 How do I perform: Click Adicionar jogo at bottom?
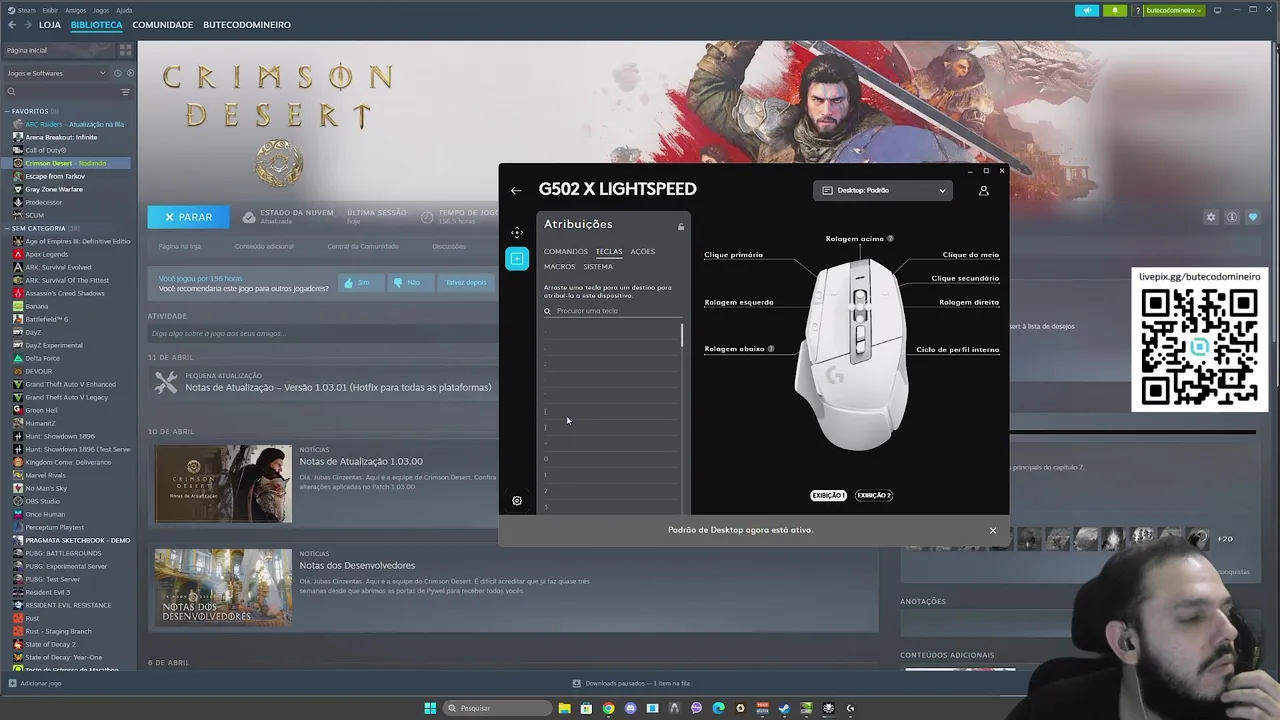click(35, 683)
